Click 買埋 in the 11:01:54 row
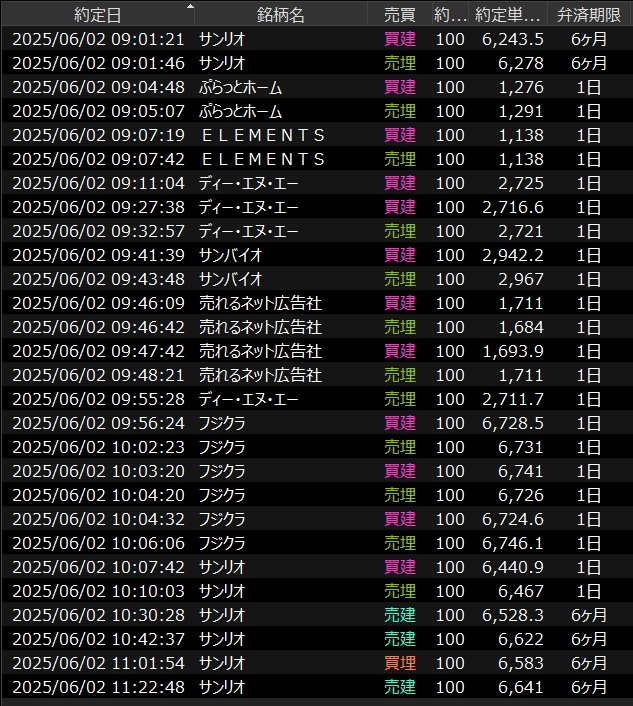The width and height of the screenshot is (633, 706). (400, 663)
